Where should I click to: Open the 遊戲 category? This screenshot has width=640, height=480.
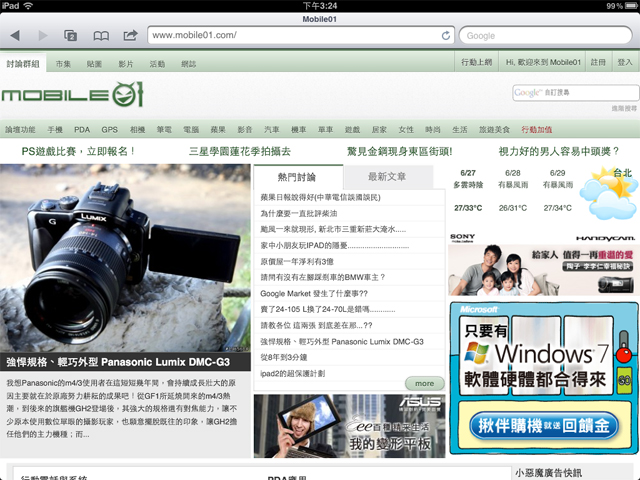(352, 130)
